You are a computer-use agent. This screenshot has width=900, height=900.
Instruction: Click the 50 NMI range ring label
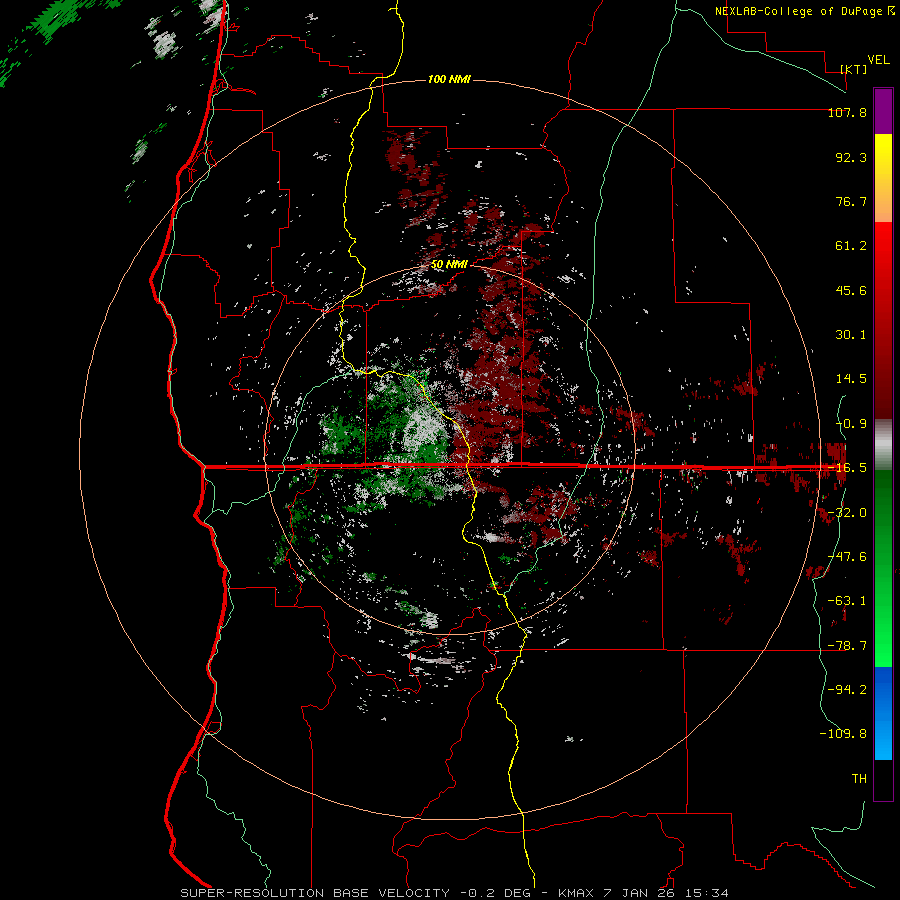point(449,265)
